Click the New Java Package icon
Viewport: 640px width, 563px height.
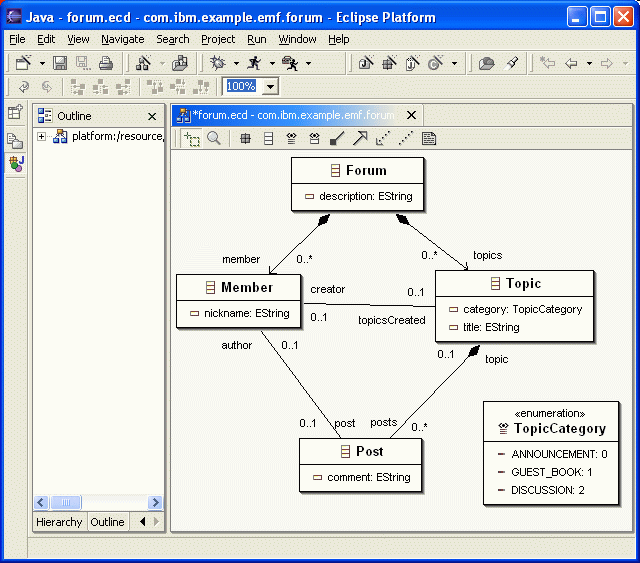[x=389, y=63]
